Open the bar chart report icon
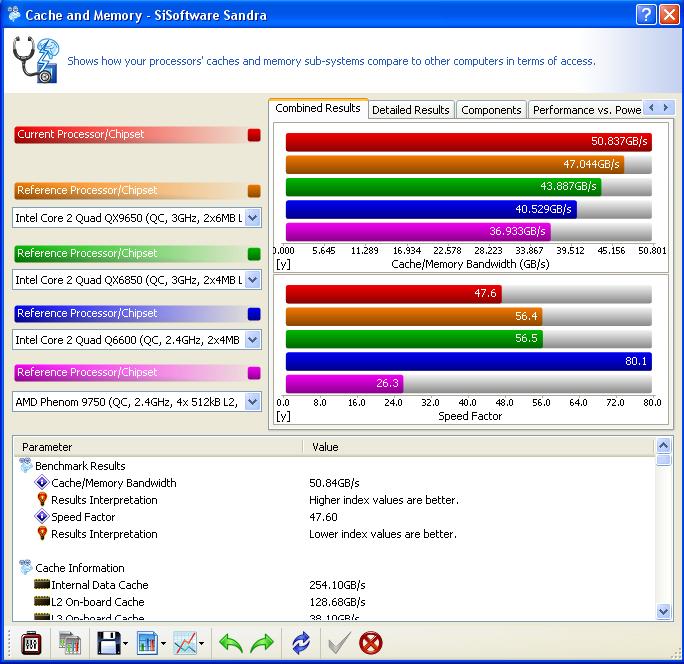This screenshot has width=684, height=664. (x=147, y=643)
